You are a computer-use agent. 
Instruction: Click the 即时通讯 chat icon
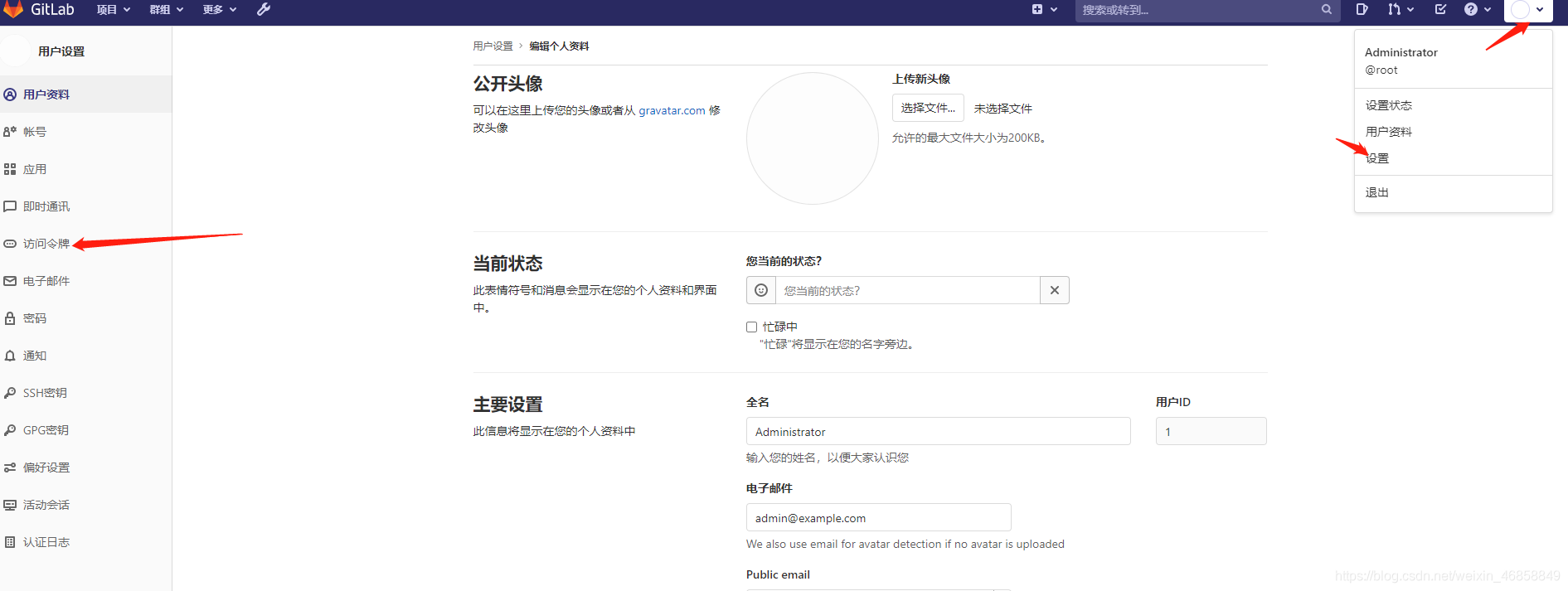[10, 206]
